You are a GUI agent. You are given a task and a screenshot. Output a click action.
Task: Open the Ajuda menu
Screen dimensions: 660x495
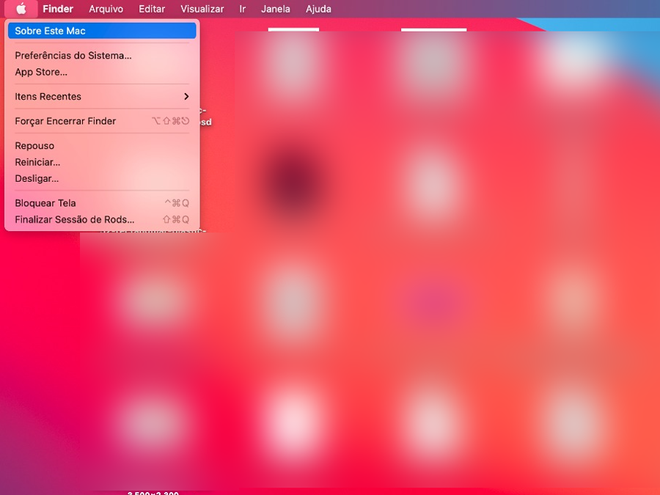[x=318, y=9]
